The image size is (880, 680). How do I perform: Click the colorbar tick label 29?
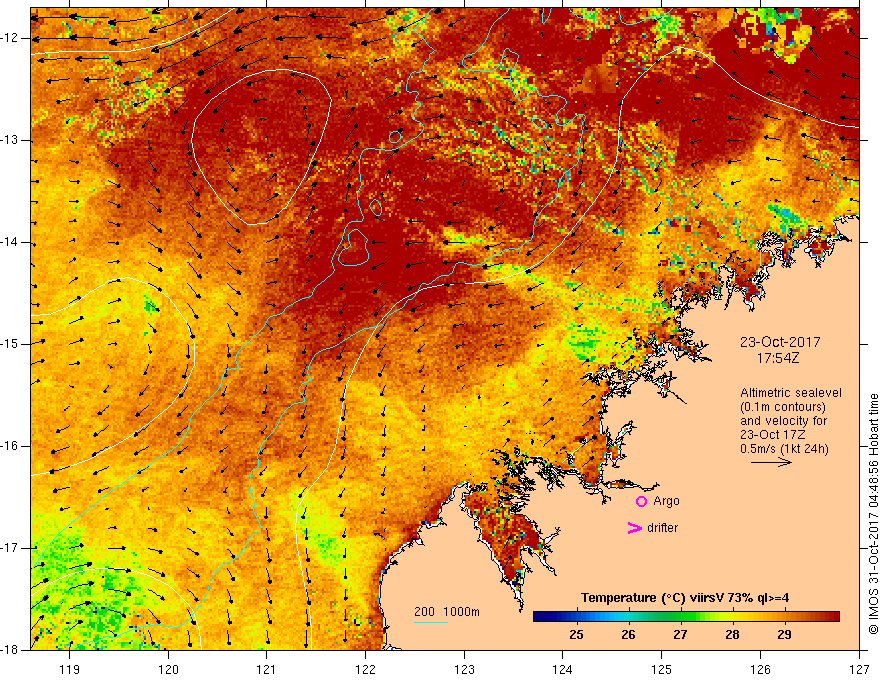coord(784,635)
